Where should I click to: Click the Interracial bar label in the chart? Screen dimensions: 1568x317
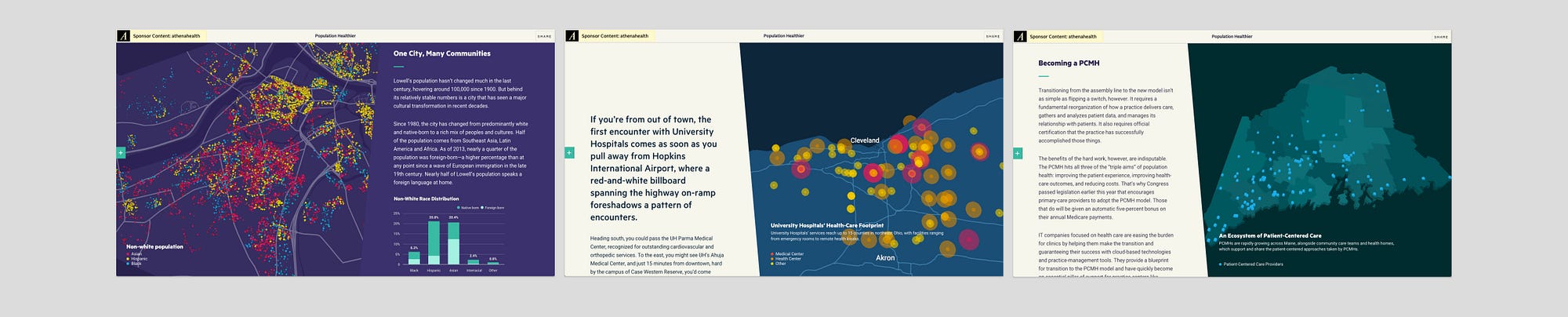(x=474, y=270)
